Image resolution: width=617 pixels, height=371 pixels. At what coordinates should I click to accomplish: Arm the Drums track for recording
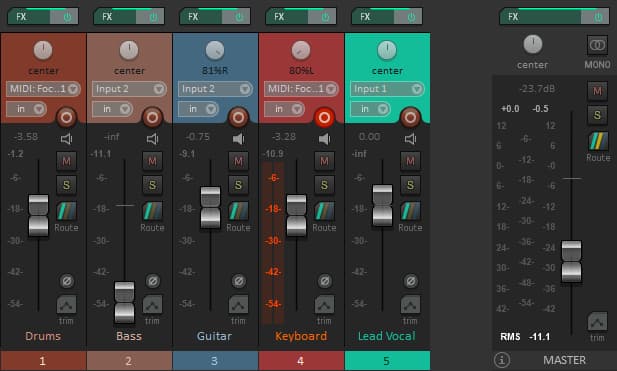point(66,118)
